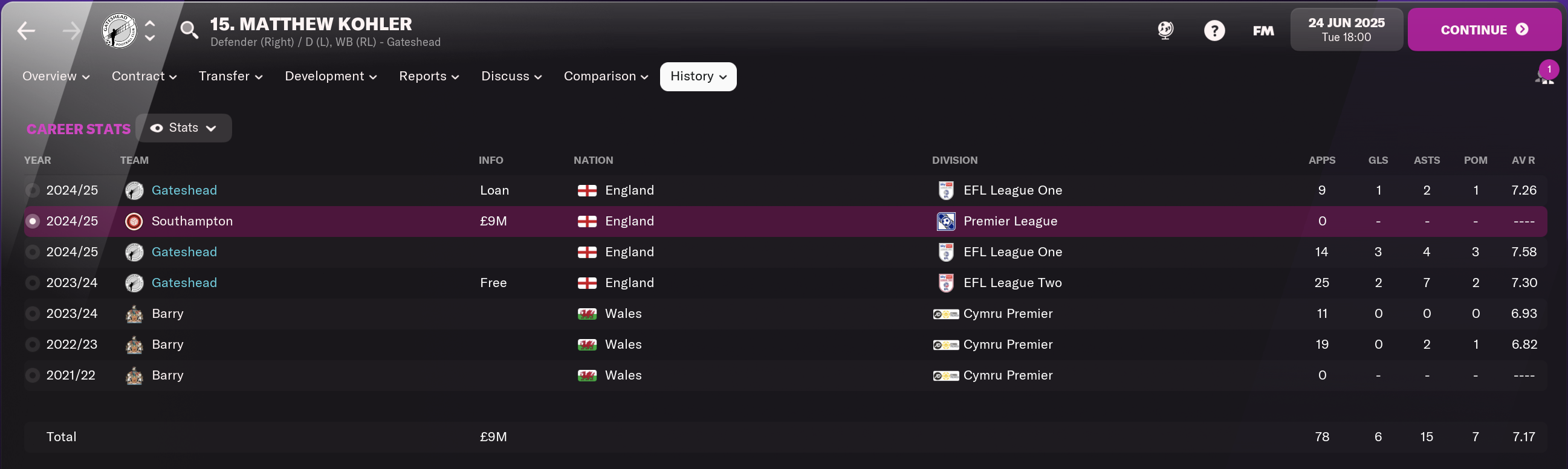Viewport: 1568px width, 469px height.
Task: Open the Comparison menu
Action: (x=606, y=77)
